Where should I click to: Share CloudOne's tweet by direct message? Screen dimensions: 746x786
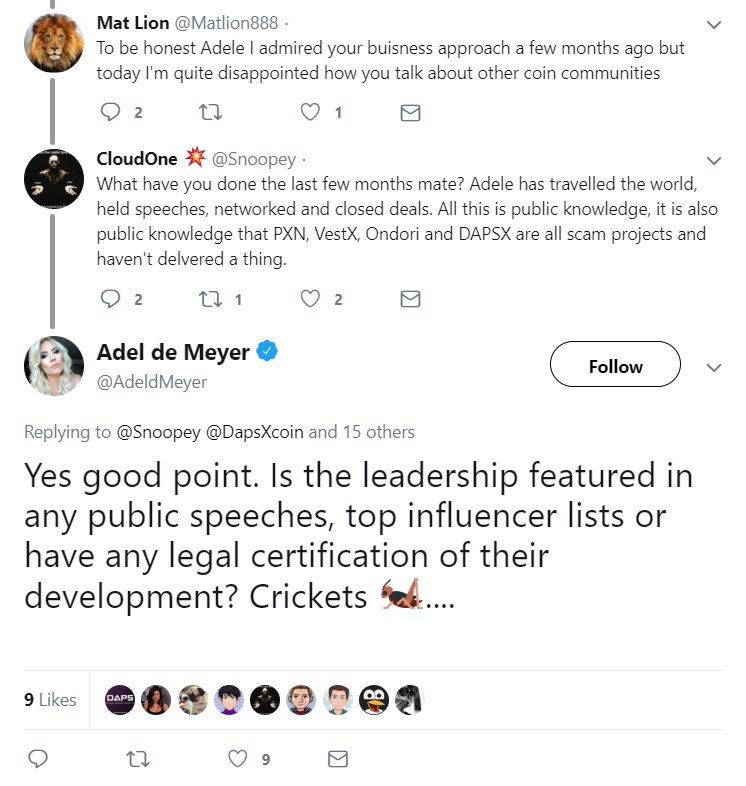(x=410, y=298)
